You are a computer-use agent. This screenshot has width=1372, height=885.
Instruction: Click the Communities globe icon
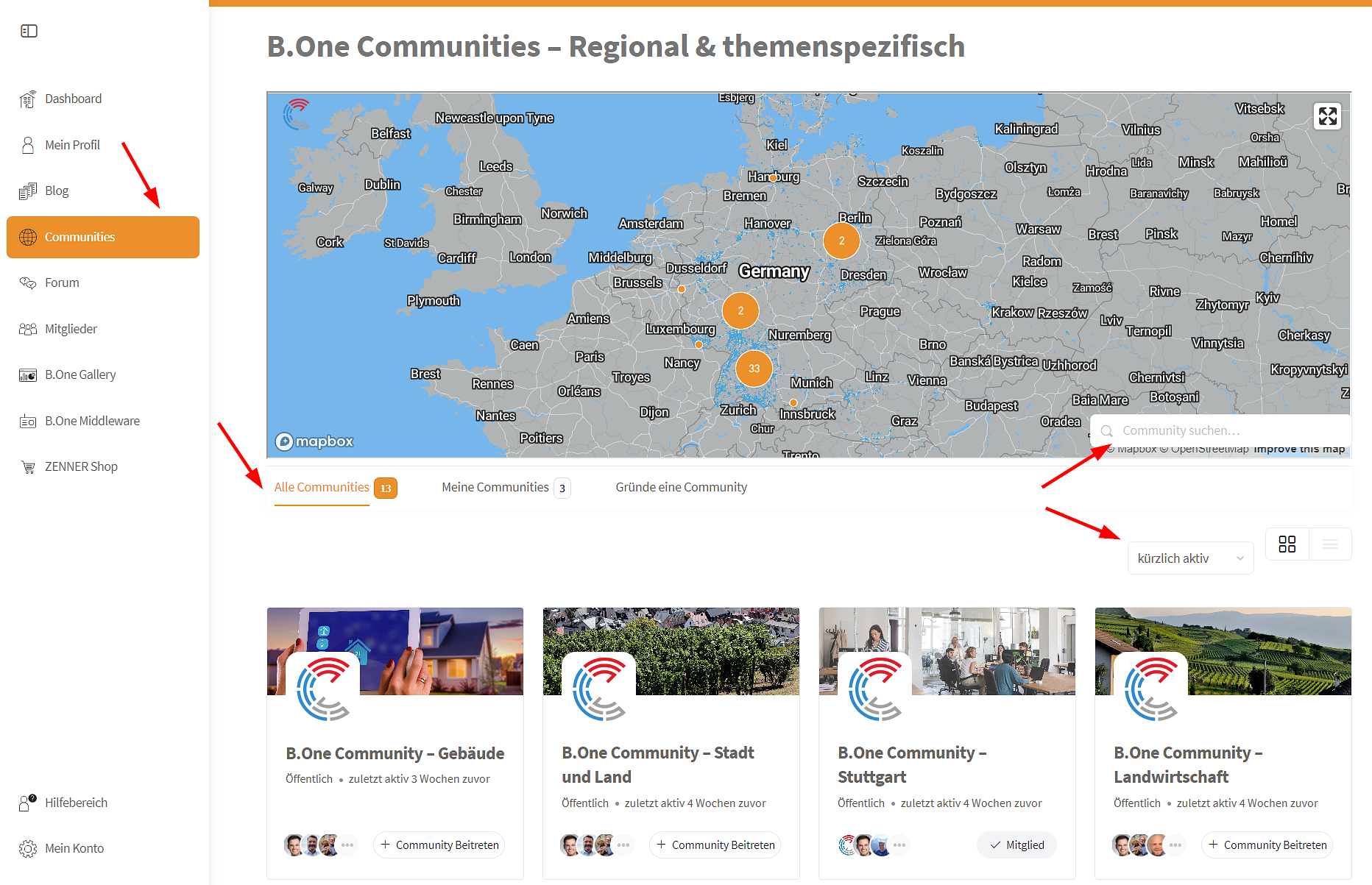point(28,237)
